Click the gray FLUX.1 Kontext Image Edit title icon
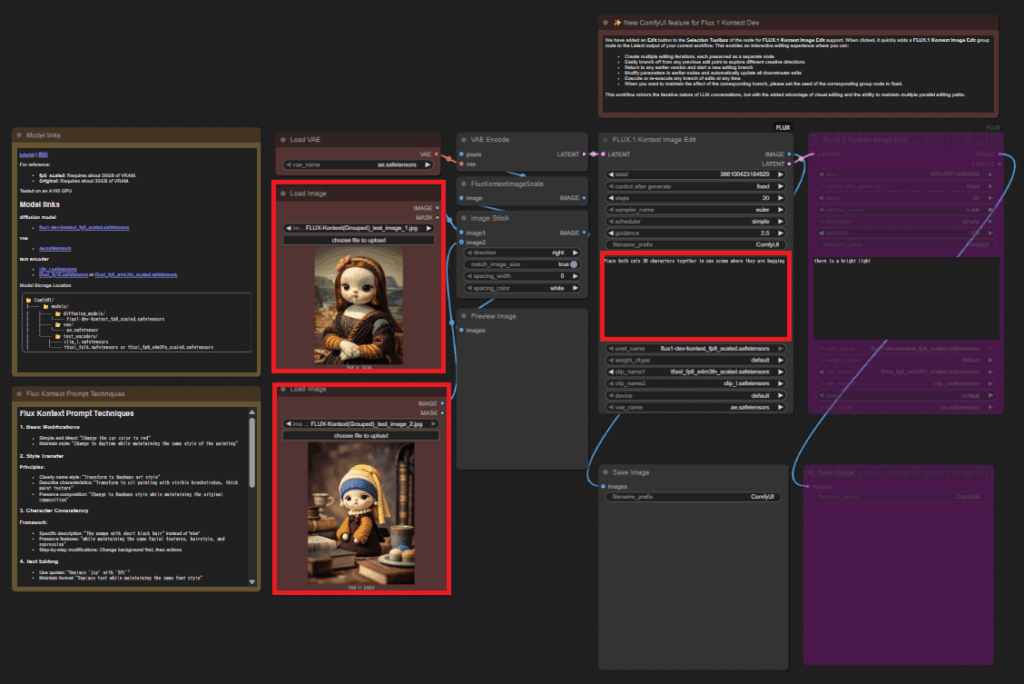The height and width of the screenshot is (684, 1024). 605,140
